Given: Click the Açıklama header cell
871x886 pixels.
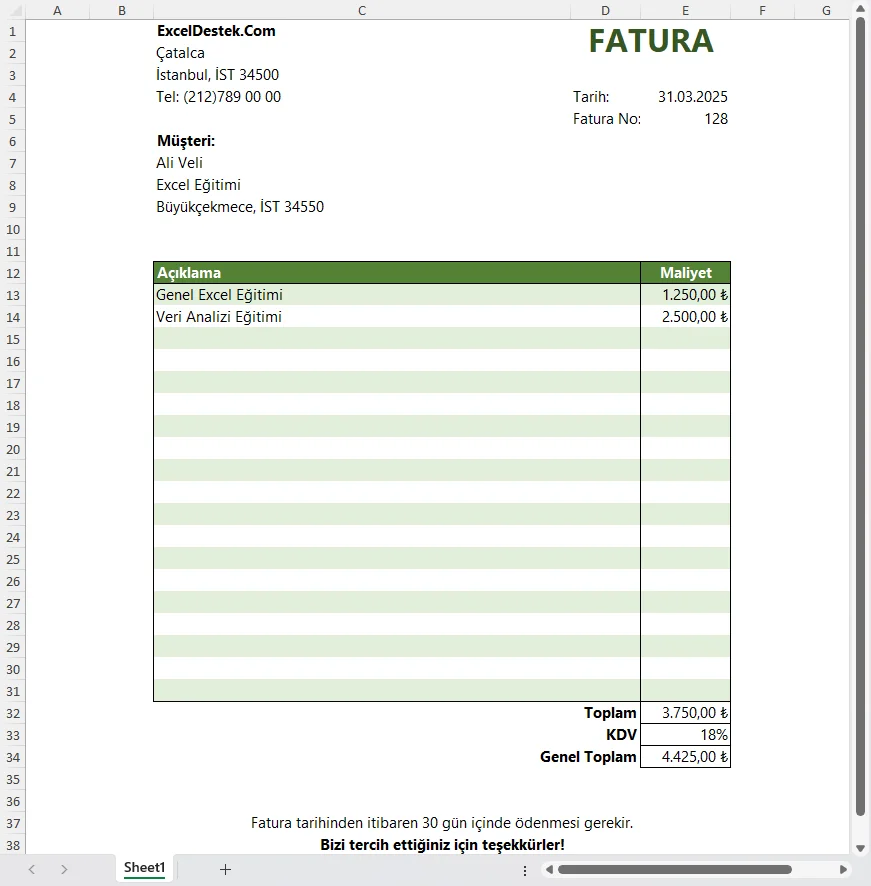Looking at the screenshot, I should pyautogui.click(x=395, y=272).
